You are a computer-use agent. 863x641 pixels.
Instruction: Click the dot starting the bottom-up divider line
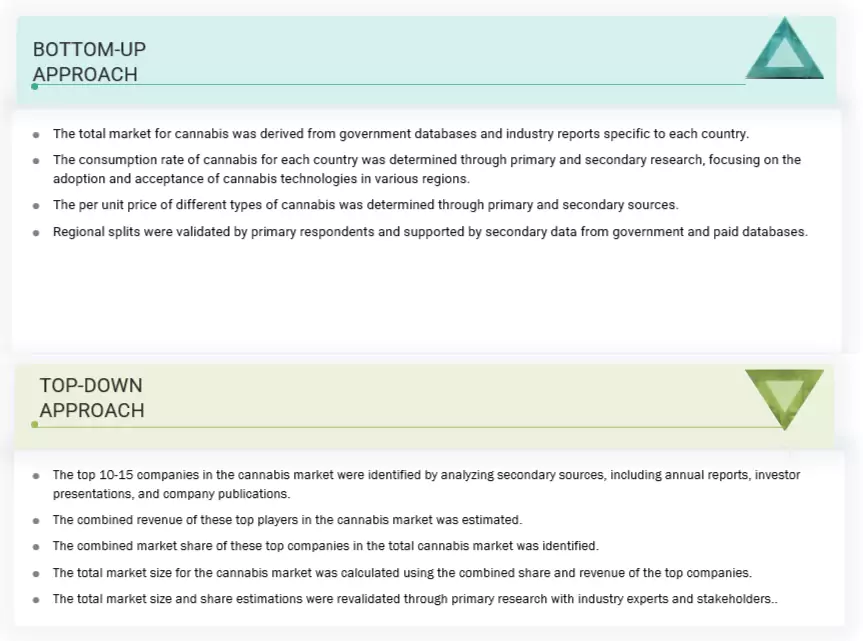click(35, 87)
